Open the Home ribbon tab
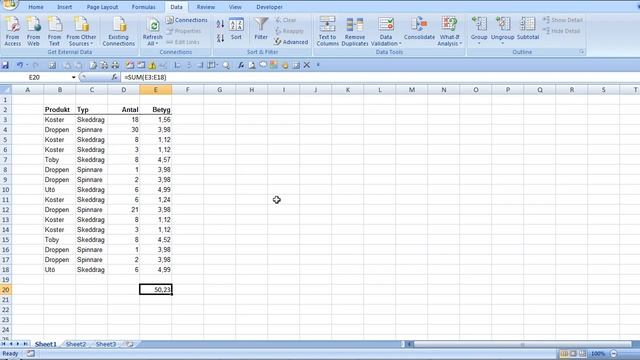 tap(36, 7)
